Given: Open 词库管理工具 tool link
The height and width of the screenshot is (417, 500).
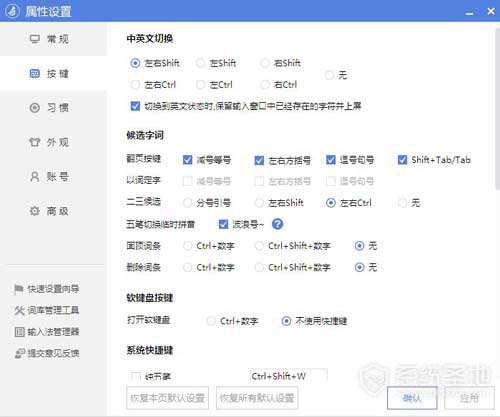Looking at the screenshot, I should (47, 310).
